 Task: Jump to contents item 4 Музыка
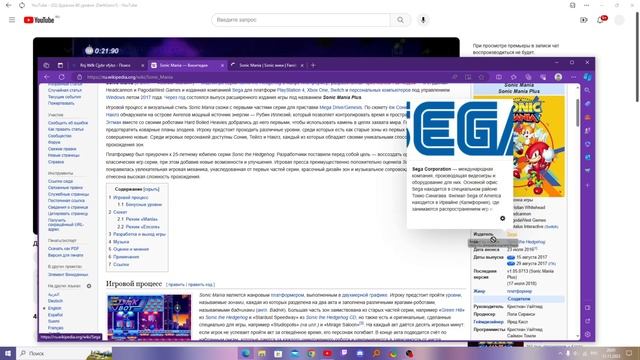(x=119, y=242)
